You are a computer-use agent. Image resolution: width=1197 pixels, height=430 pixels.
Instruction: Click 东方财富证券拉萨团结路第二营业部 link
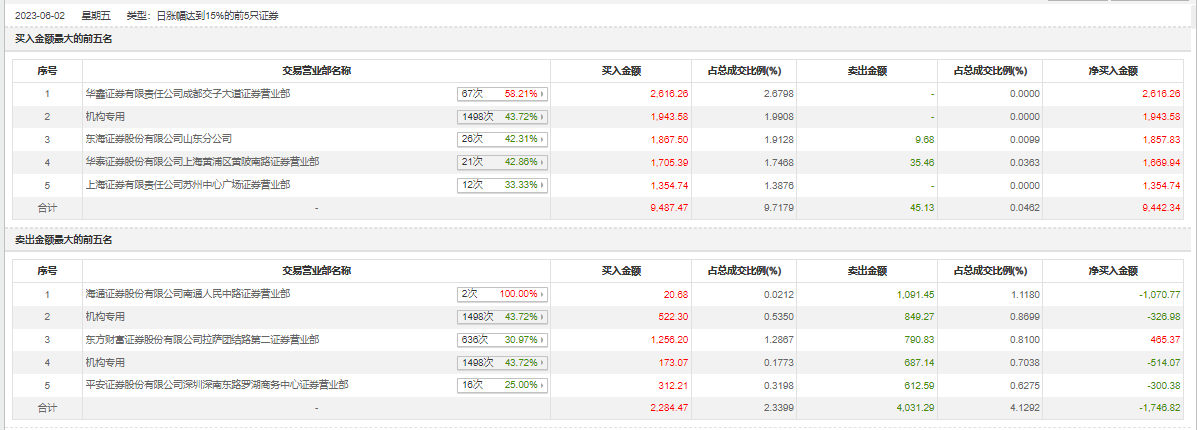click(x=202, y=340)
